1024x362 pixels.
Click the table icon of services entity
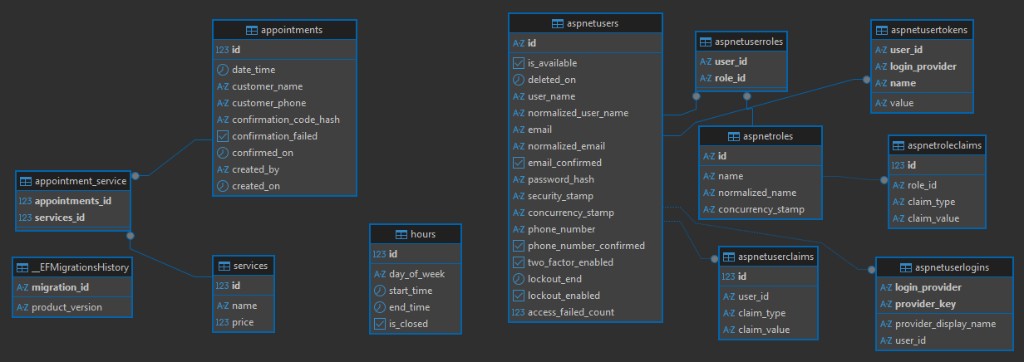224,266
